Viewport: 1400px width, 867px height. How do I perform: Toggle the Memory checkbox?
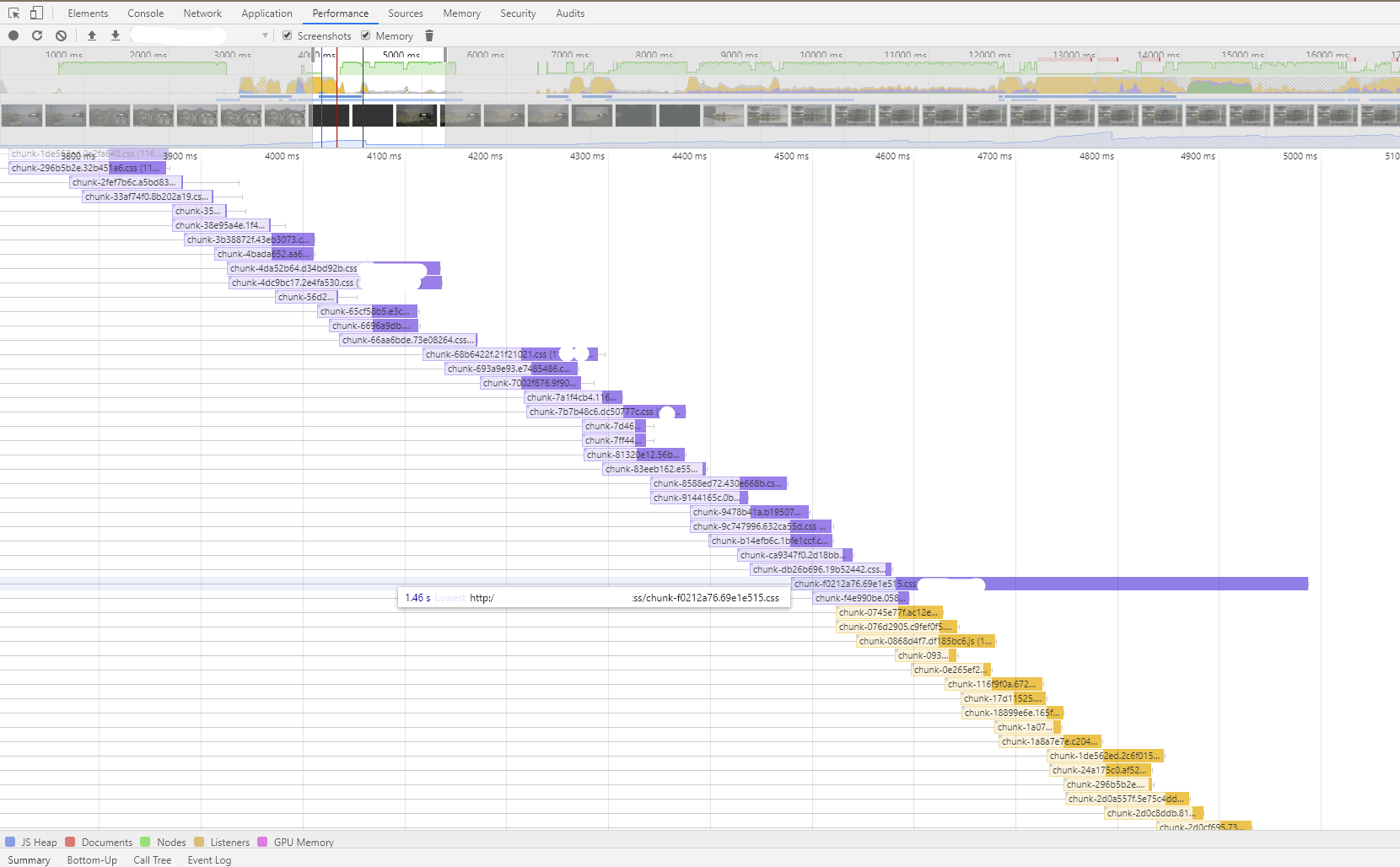pos(365,35)
